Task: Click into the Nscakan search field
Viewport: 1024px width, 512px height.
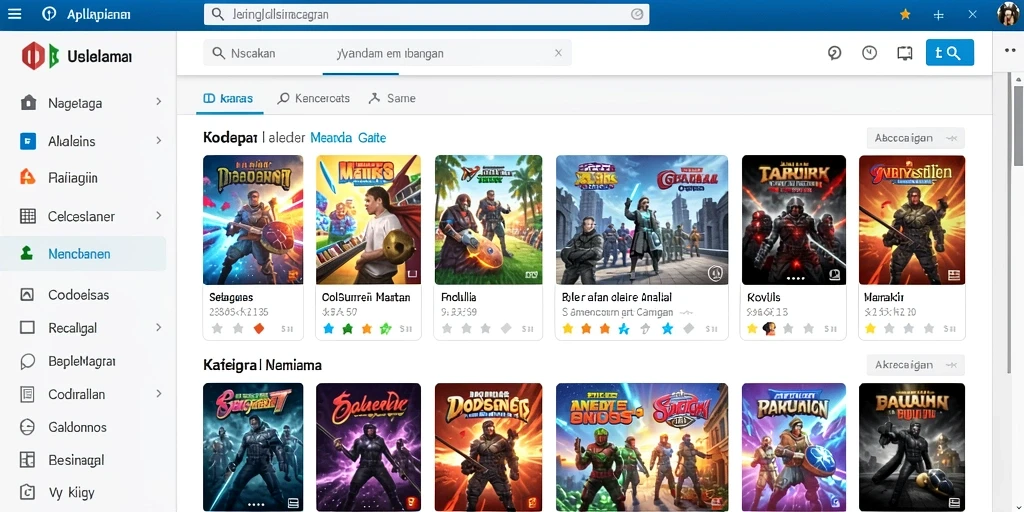Action: pyautogui.click(x=387, y=53)
